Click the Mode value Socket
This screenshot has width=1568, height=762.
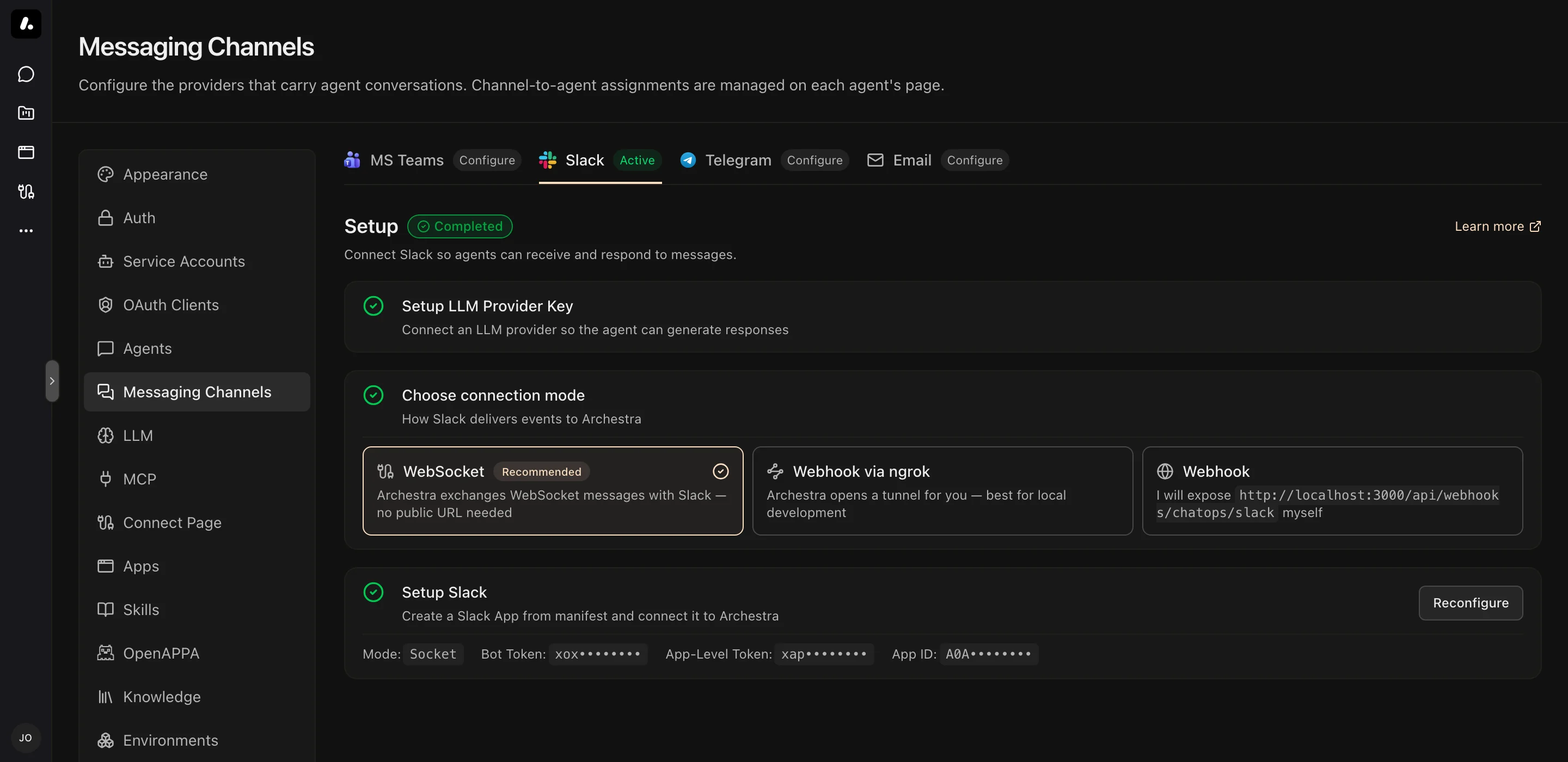[433, 654]
